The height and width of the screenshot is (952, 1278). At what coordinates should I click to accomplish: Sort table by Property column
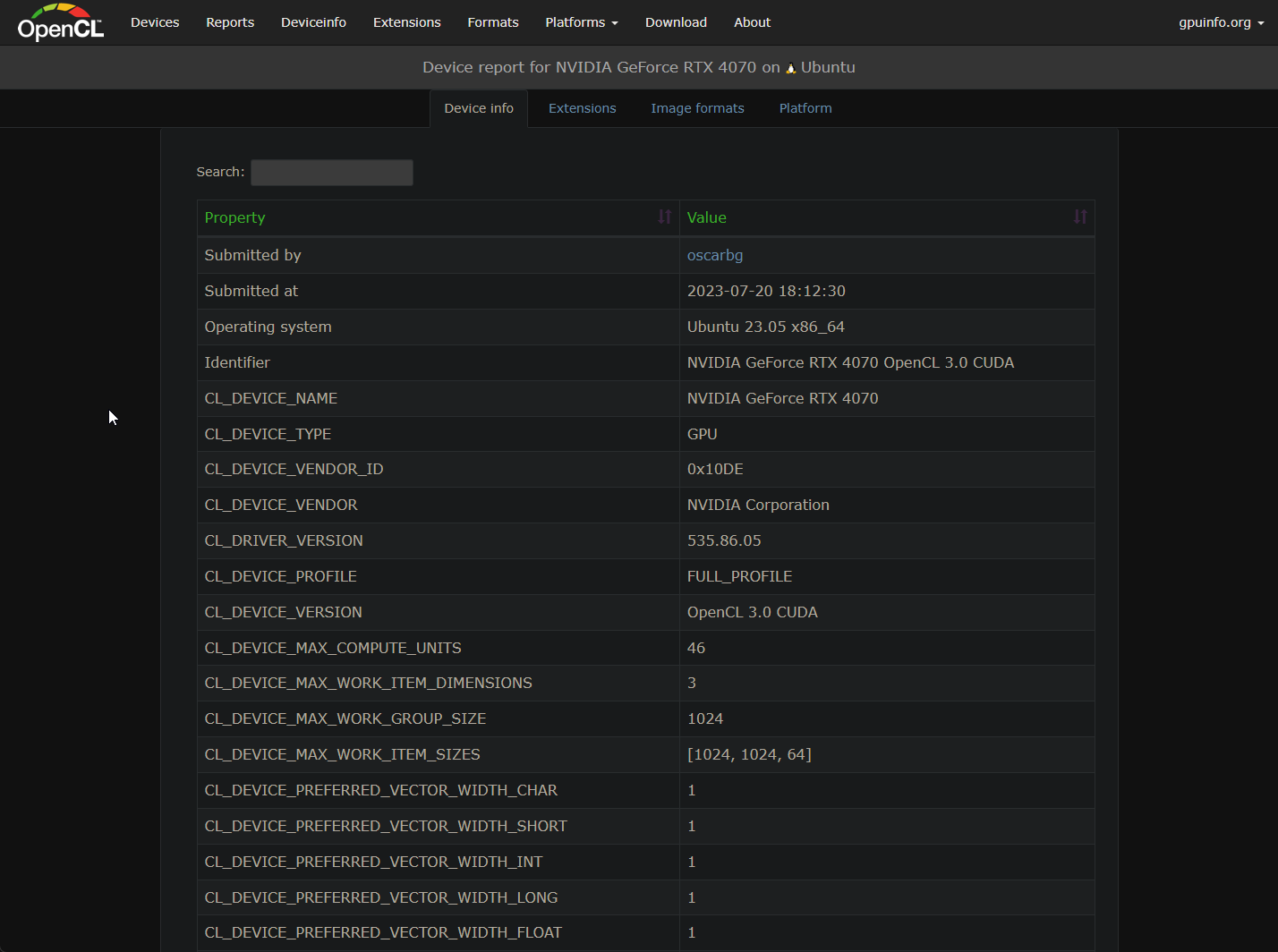(x=664, y=217)
